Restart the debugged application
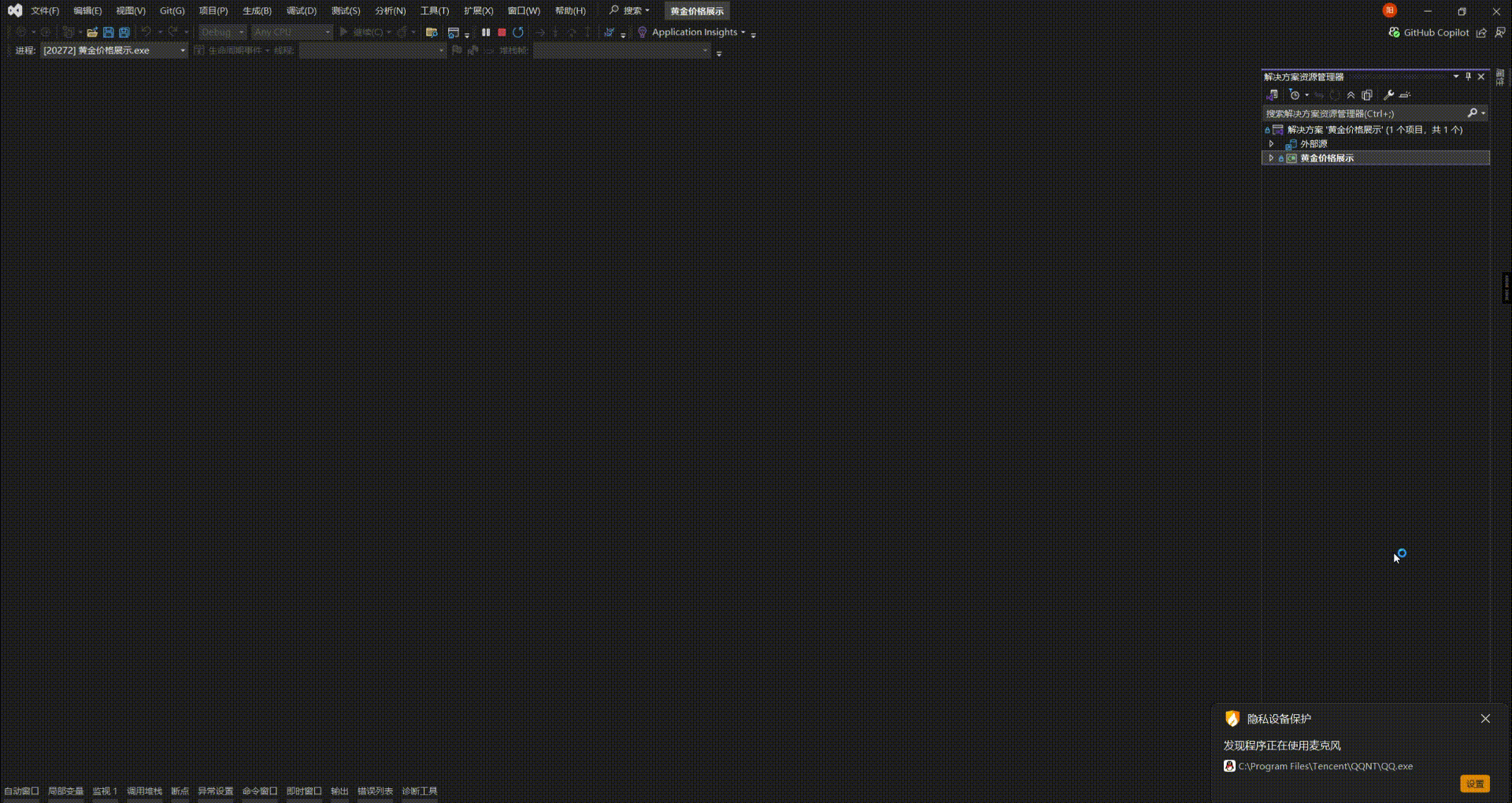The width and height of the screenshot is (1512, 803). coord(518,33)
